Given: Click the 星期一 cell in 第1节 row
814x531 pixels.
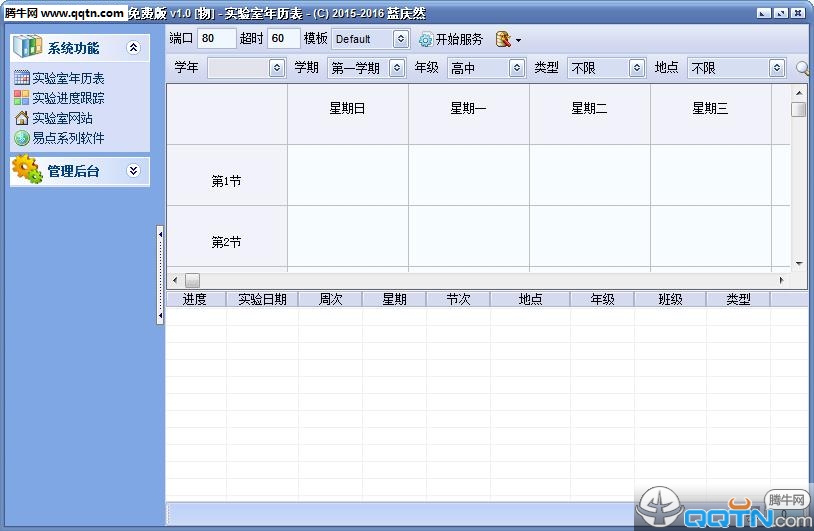Looking at the screenshot, I should tap(469, 175).
